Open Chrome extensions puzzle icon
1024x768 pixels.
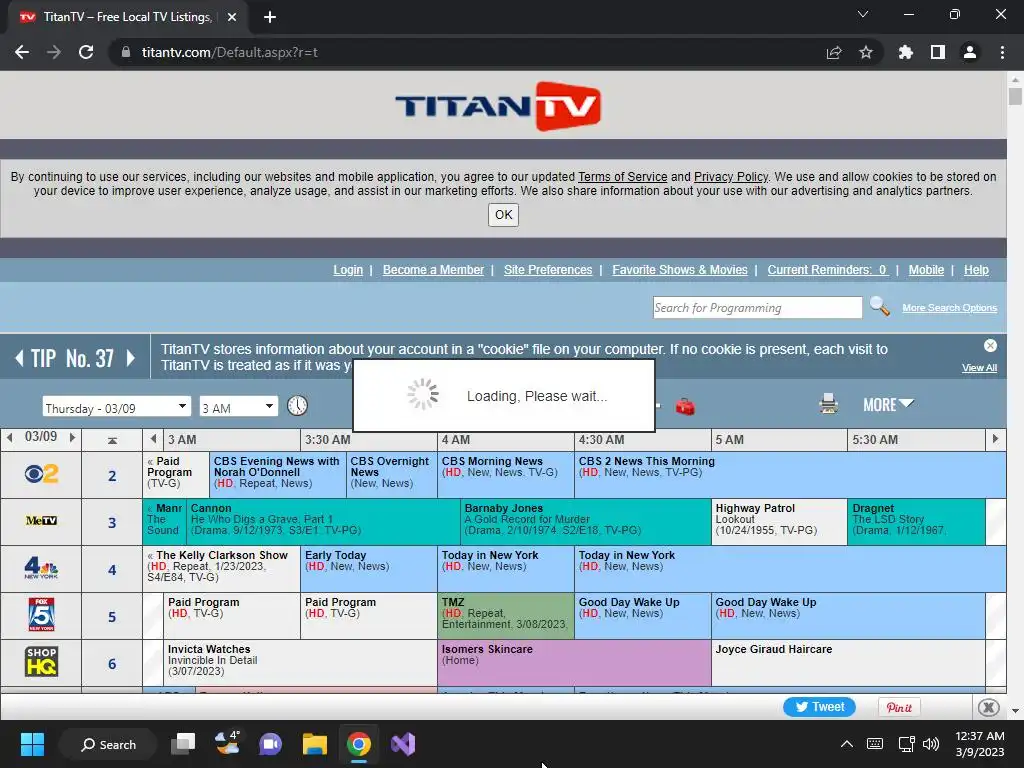click(x=905, y=52)
